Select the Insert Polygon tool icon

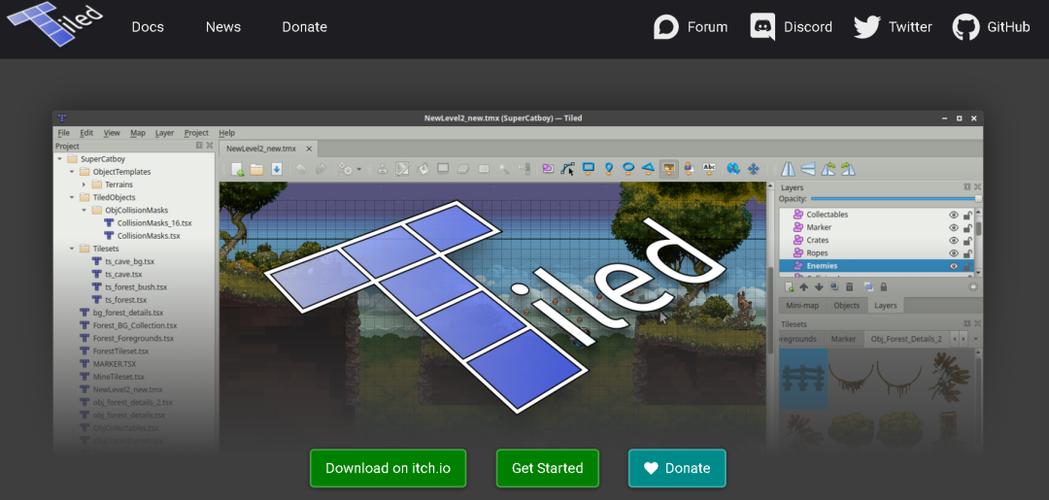(x=648, y=169)
